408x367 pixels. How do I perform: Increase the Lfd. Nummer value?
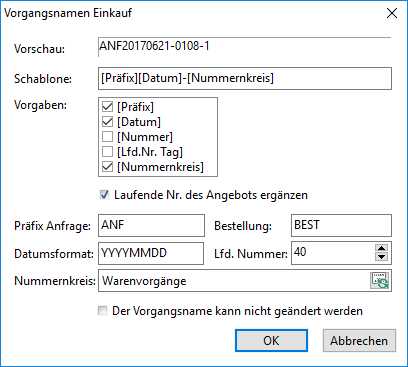[381, 248]
